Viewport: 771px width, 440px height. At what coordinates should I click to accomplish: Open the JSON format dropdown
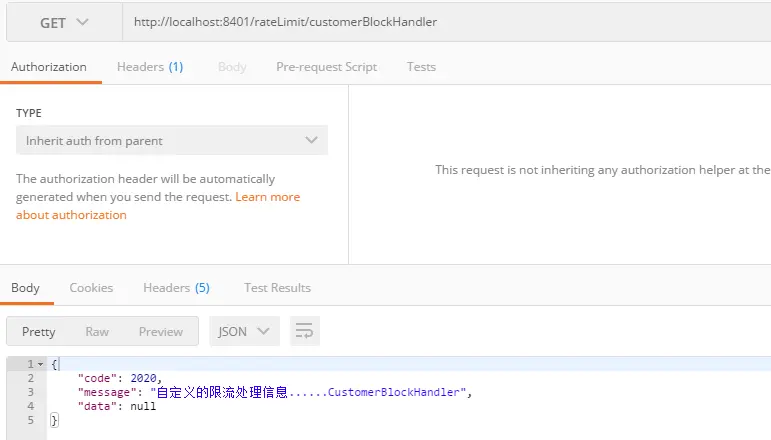tap(244, 332)
